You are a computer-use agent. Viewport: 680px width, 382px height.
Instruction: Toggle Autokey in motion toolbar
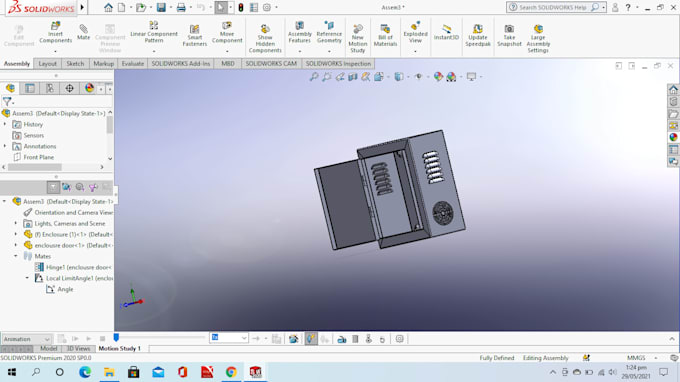click(x=311, y=339)
